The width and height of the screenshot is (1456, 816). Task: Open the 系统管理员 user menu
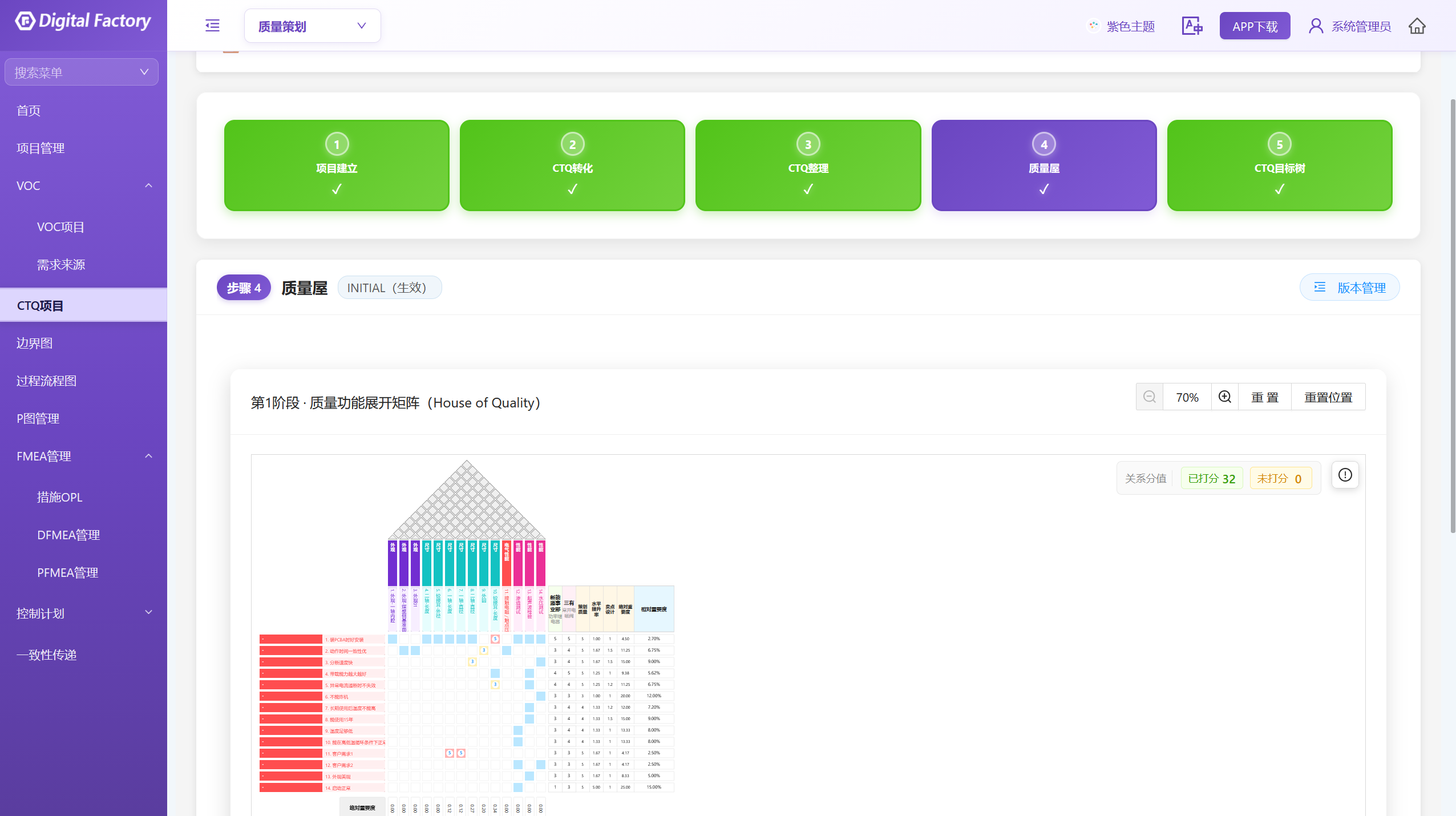pyautogui.click(x=1349, y=26)
